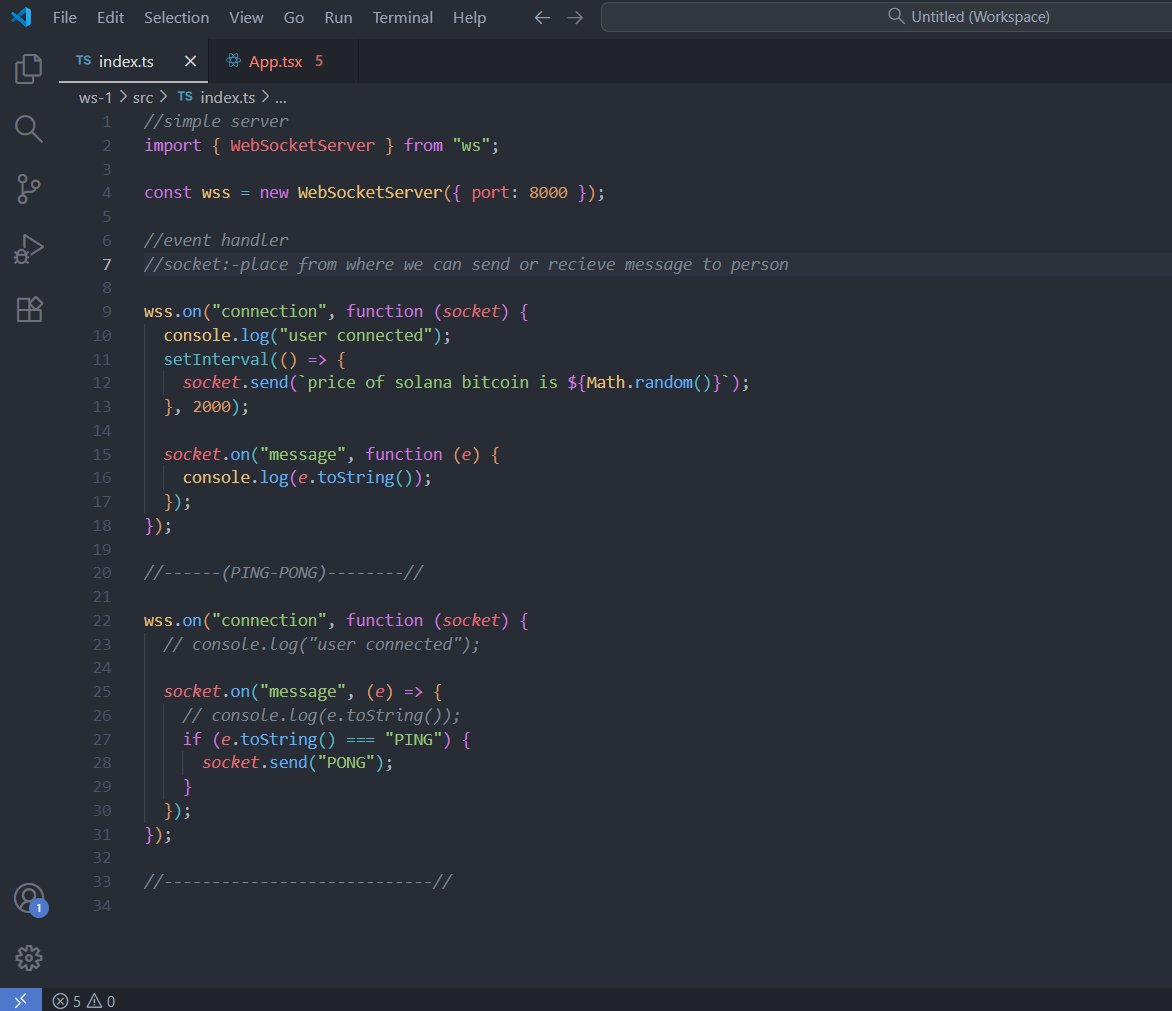Click the //event handler comment
This screenshot has height=1011, width=1172.
pos(215,240)
